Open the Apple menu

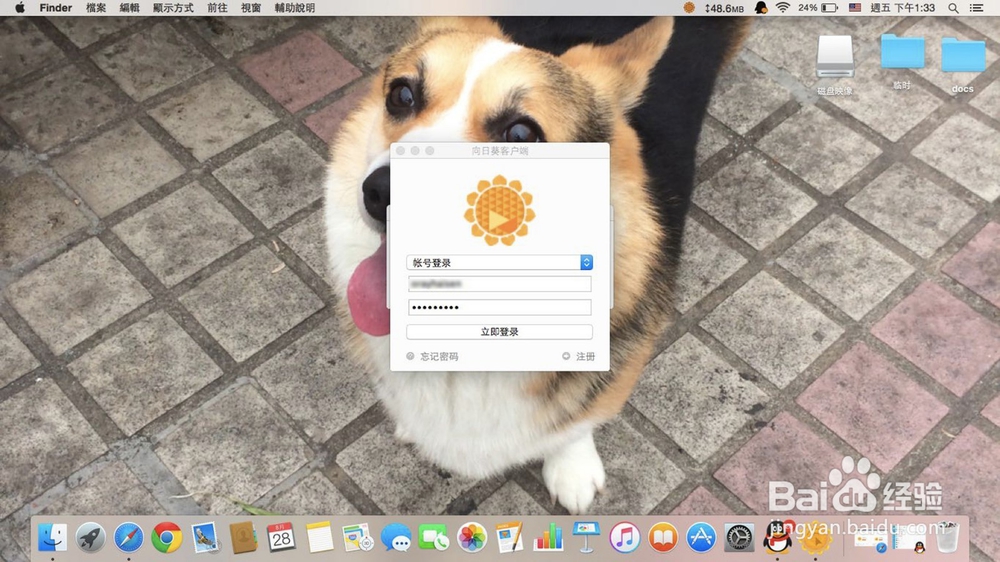(20, 8)
